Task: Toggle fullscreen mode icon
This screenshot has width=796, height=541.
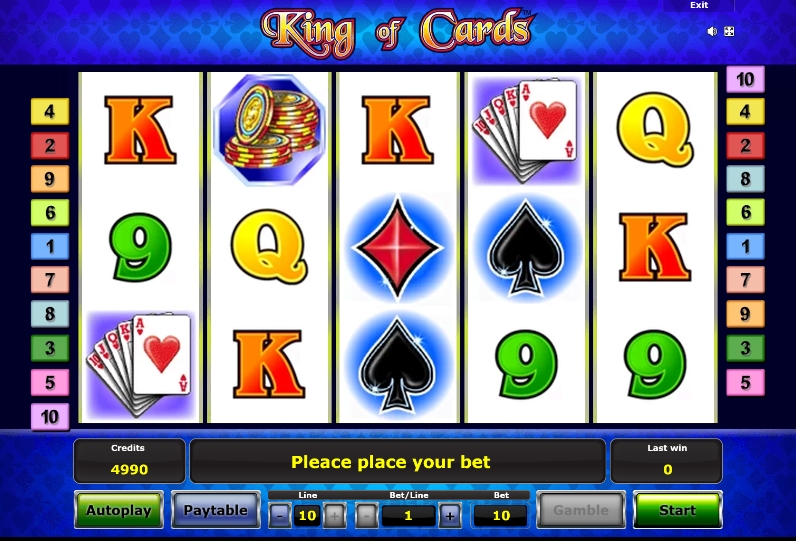Action: tap(728, 31)
